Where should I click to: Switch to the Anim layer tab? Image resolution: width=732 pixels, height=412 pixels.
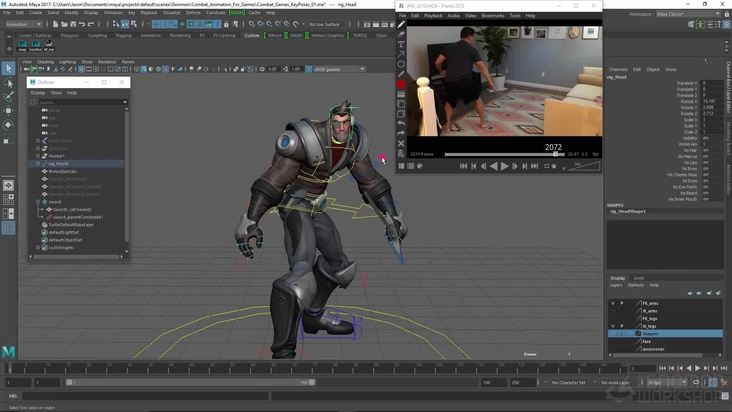(x=639, y=278)
